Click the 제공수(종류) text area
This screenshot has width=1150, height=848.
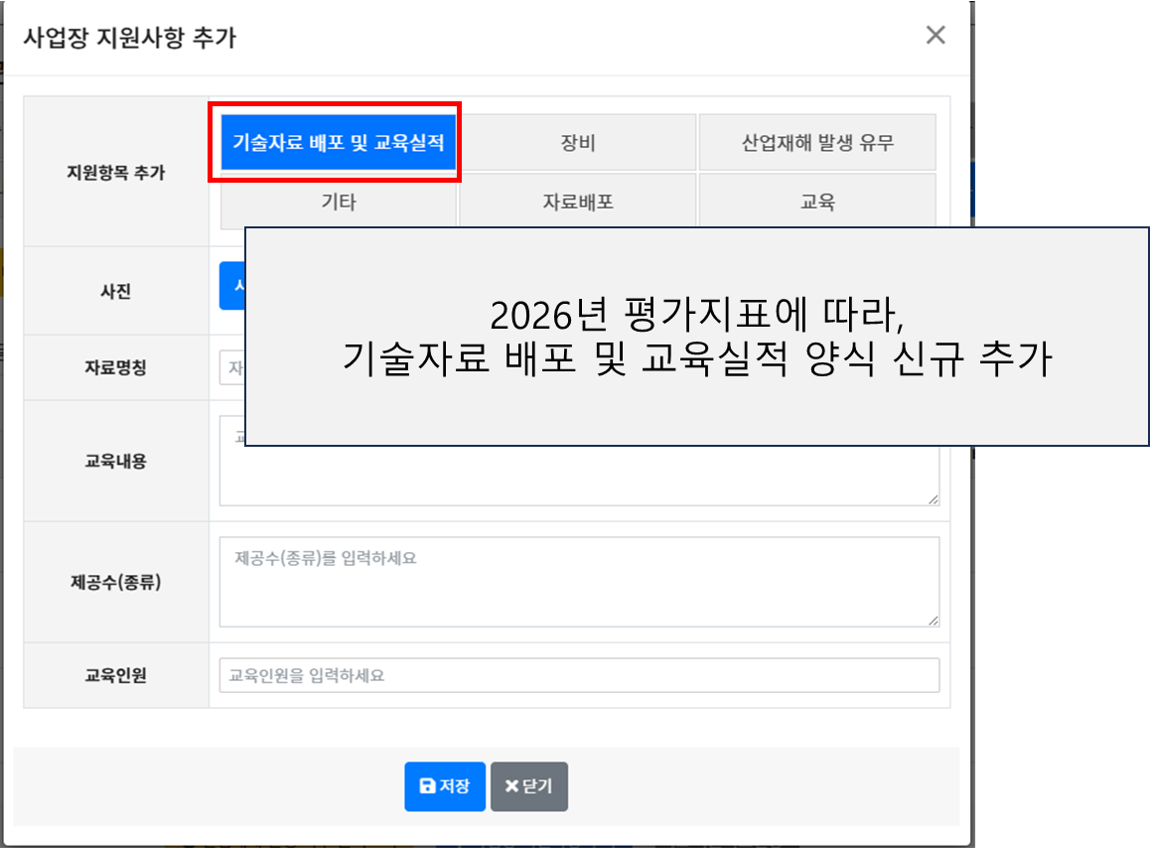(x=579, y=582)
